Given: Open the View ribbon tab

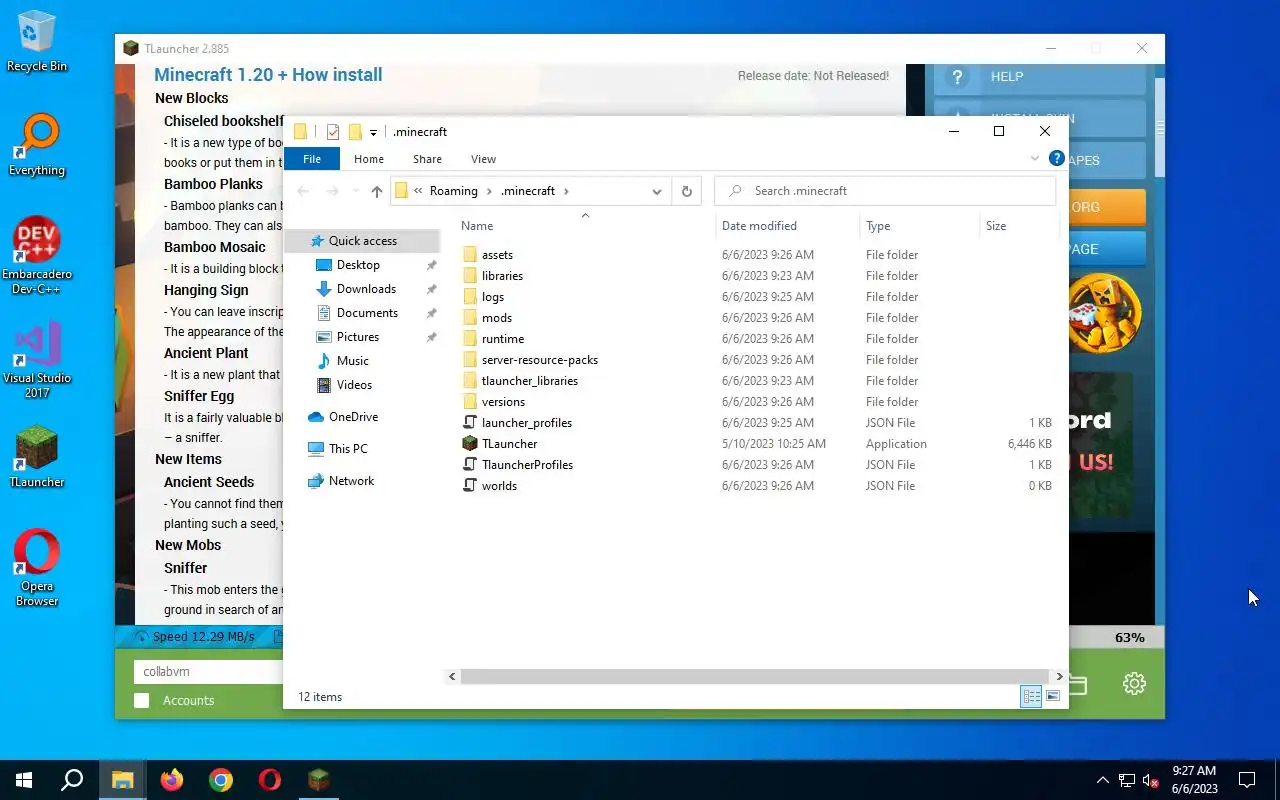Looking at the screenshot, I should pyautogui.click(x=483, y=159).
